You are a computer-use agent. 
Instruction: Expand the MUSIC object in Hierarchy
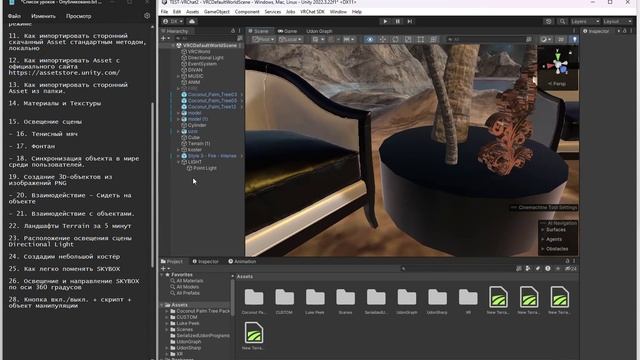pos(178,76)
